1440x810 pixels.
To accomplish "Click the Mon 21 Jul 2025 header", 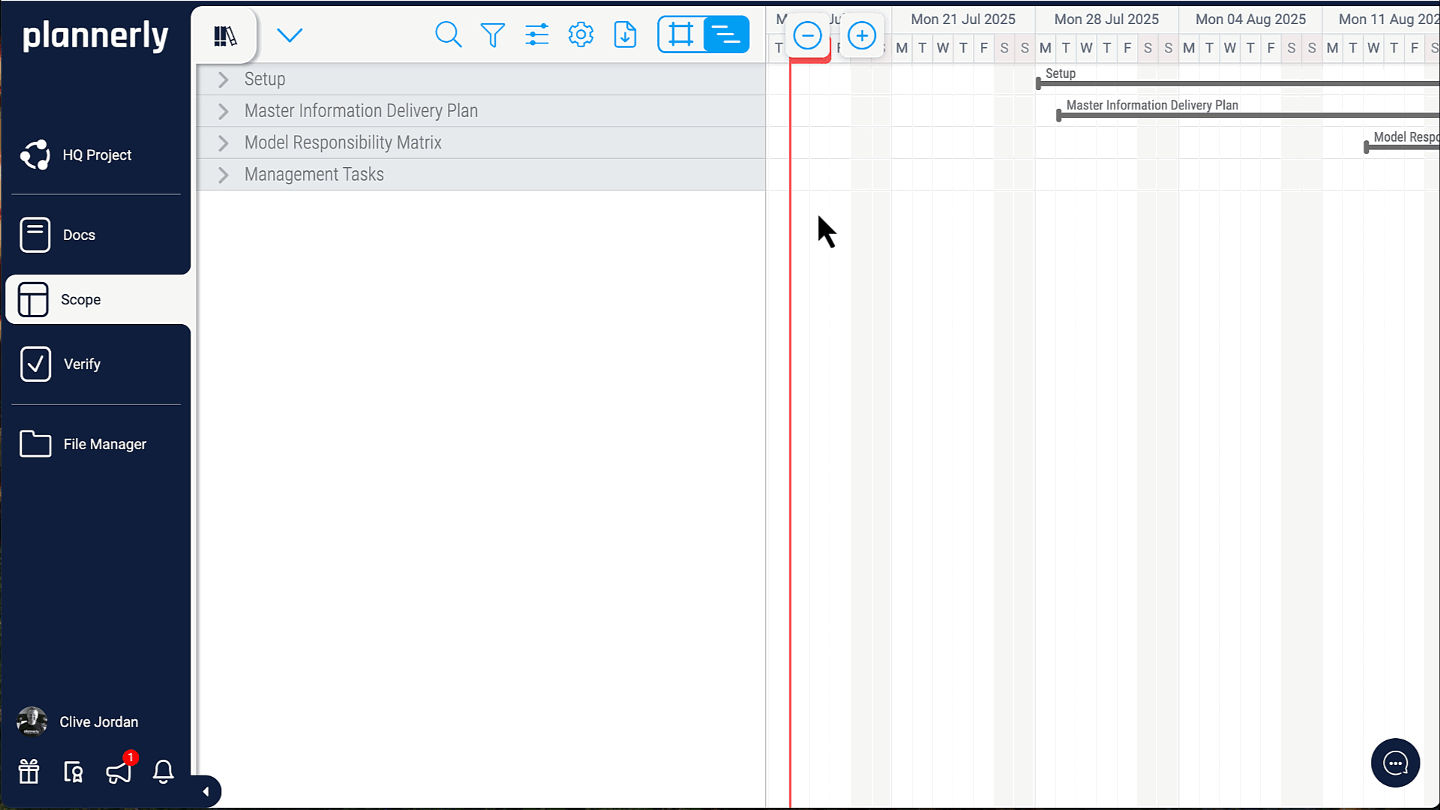I will click(x=963, y=19).
